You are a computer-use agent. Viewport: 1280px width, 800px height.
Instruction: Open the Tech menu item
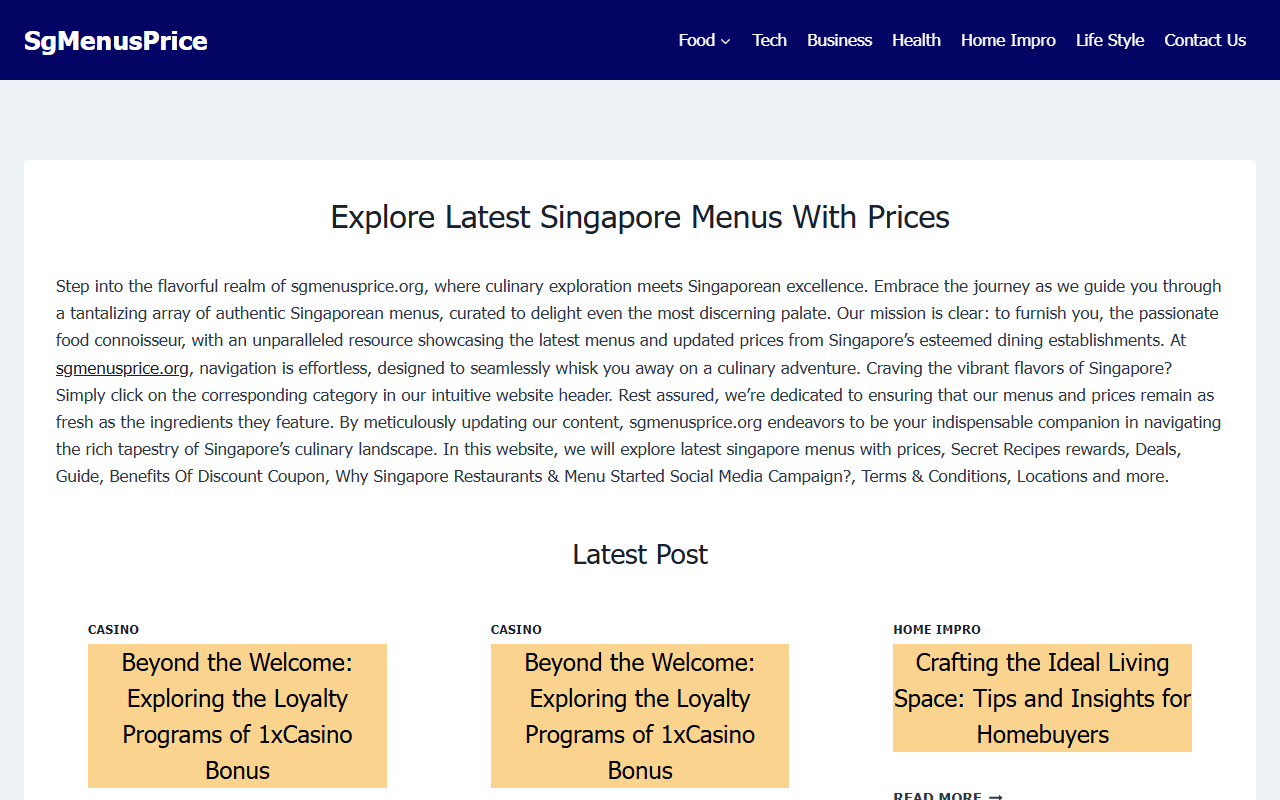(769, 40)
